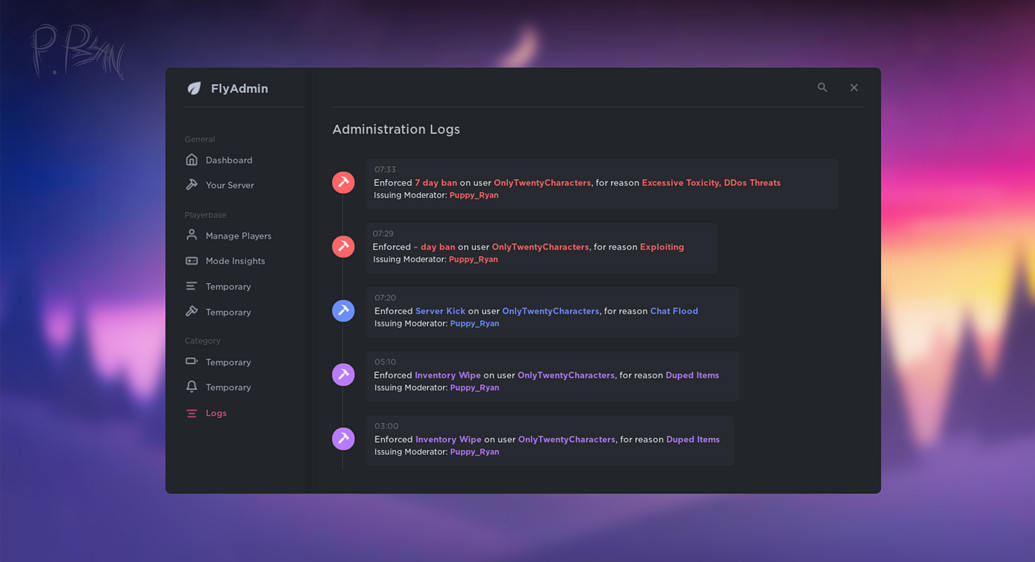This screenshot has height=562, width=1035.
Task: Click the hammer icon beside second Playerbase Temporary
Action: 191,311
